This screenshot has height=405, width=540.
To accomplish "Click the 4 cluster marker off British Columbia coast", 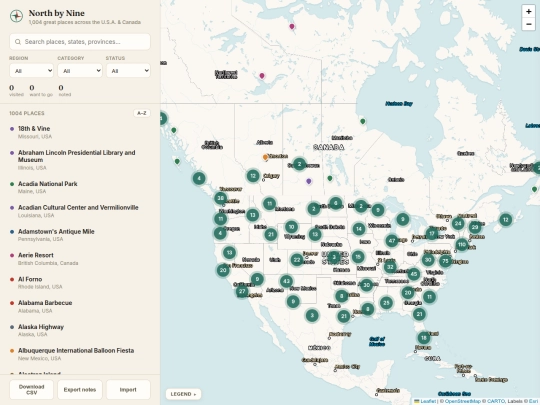I will (x=199, y=178).
